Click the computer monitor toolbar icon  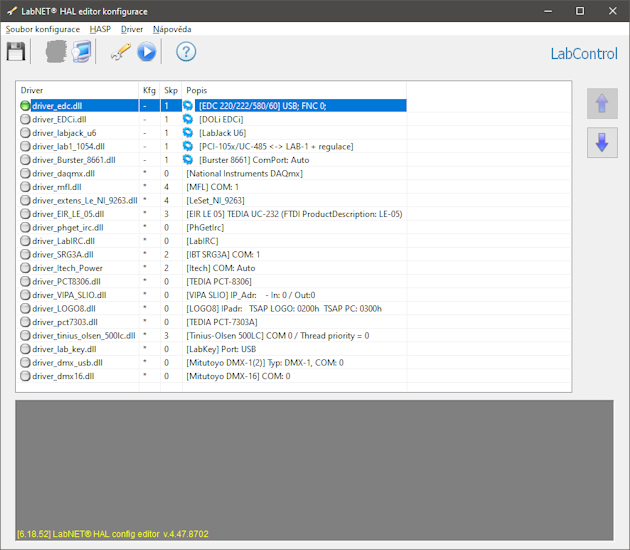pyautogui.click(x=82, y=52)
